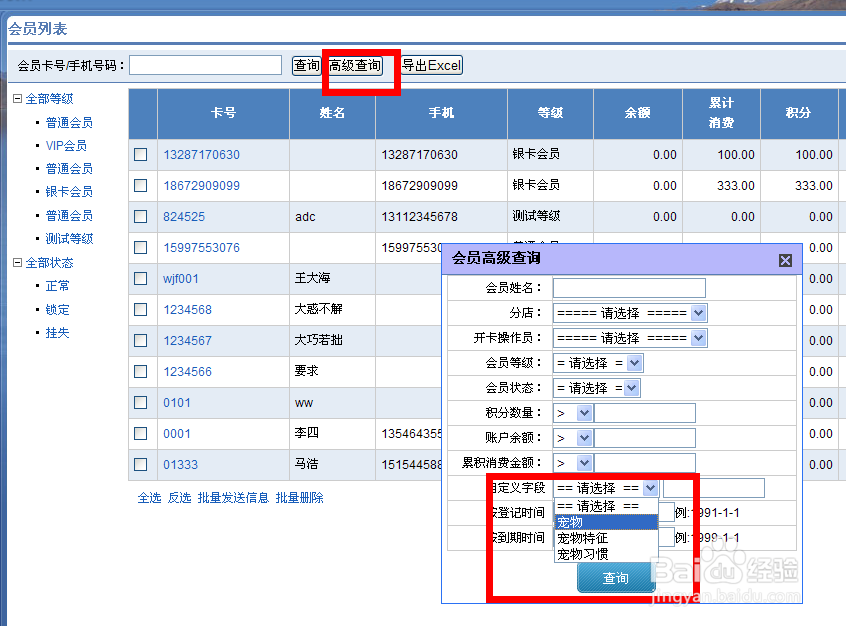Select VIP会员 in the left sidebar
The image size is (846, 626).
(x=67, y=145)
